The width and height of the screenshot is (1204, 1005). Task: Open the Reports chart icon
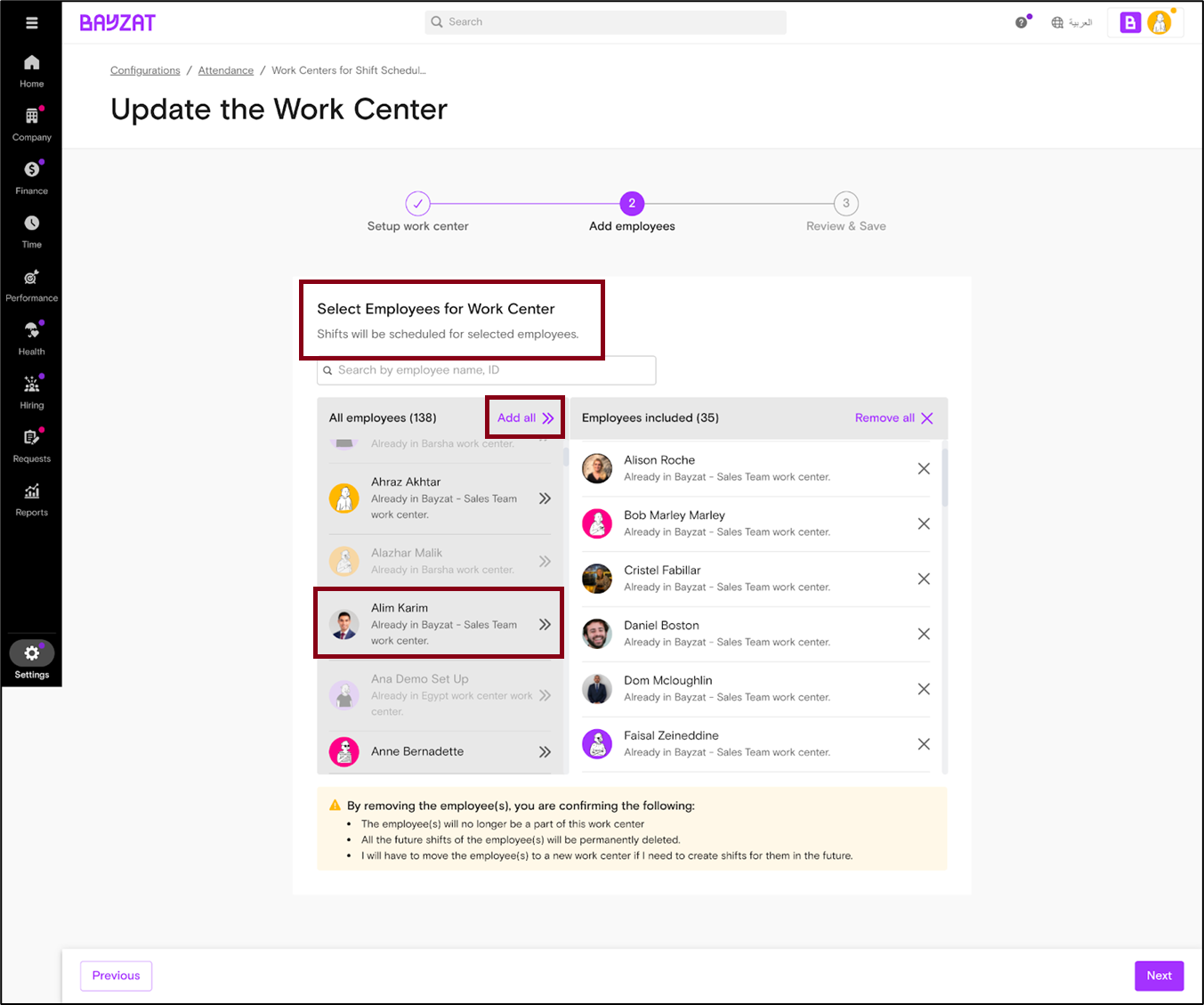pos(32,490)
